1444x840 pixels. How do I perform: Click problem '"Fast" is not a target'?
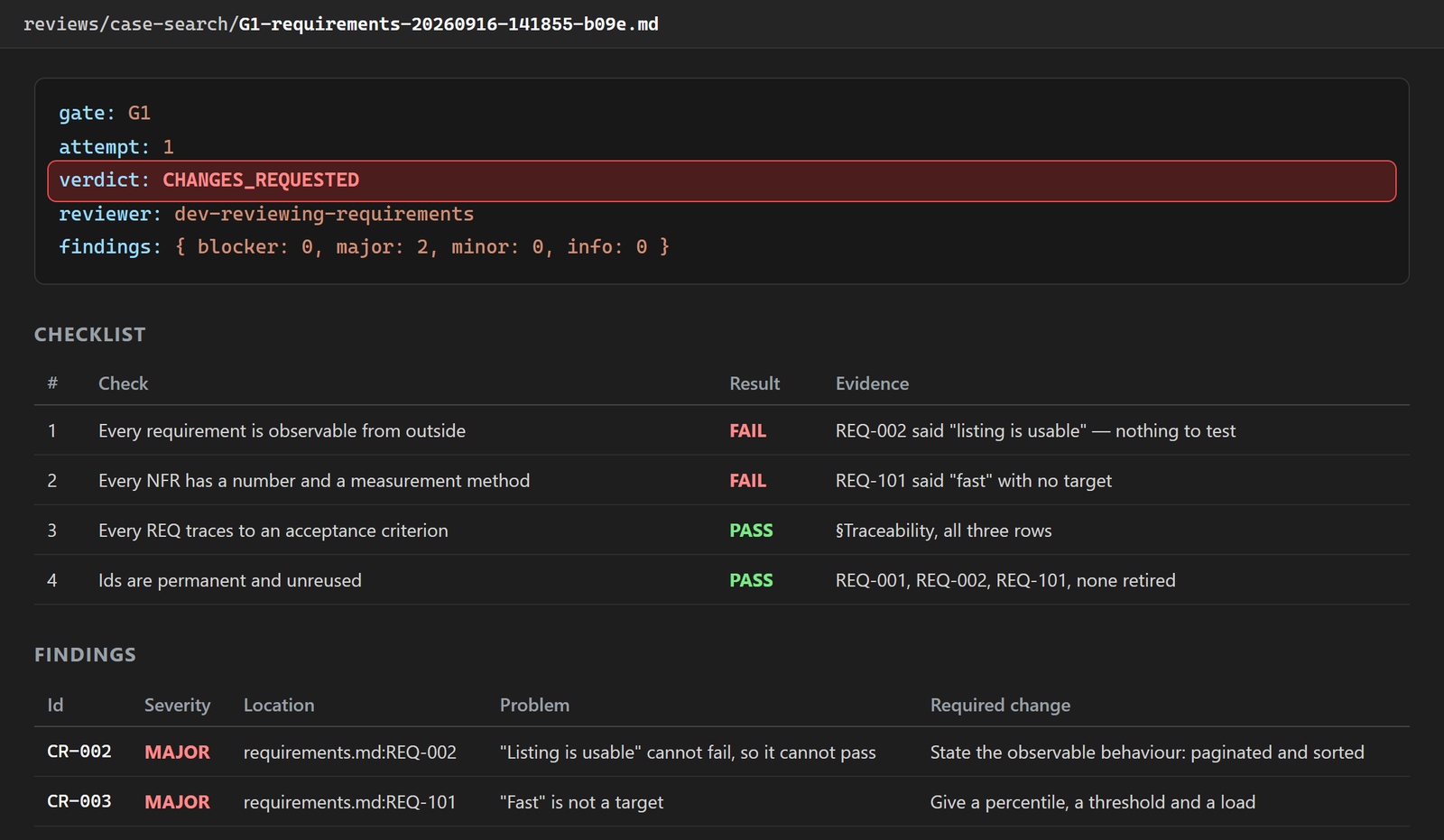[x=581, y=802]
